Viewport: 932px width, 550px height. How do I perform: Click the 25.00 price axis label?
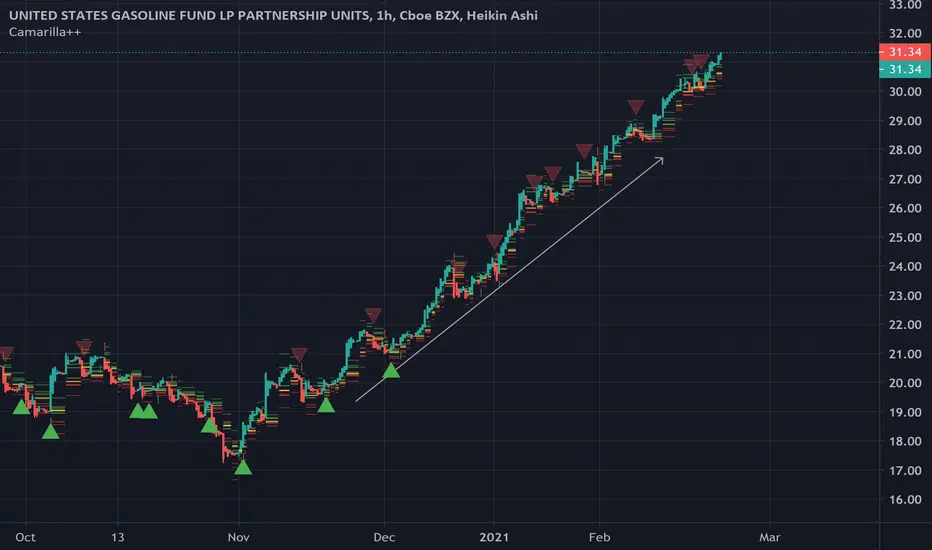905,237
